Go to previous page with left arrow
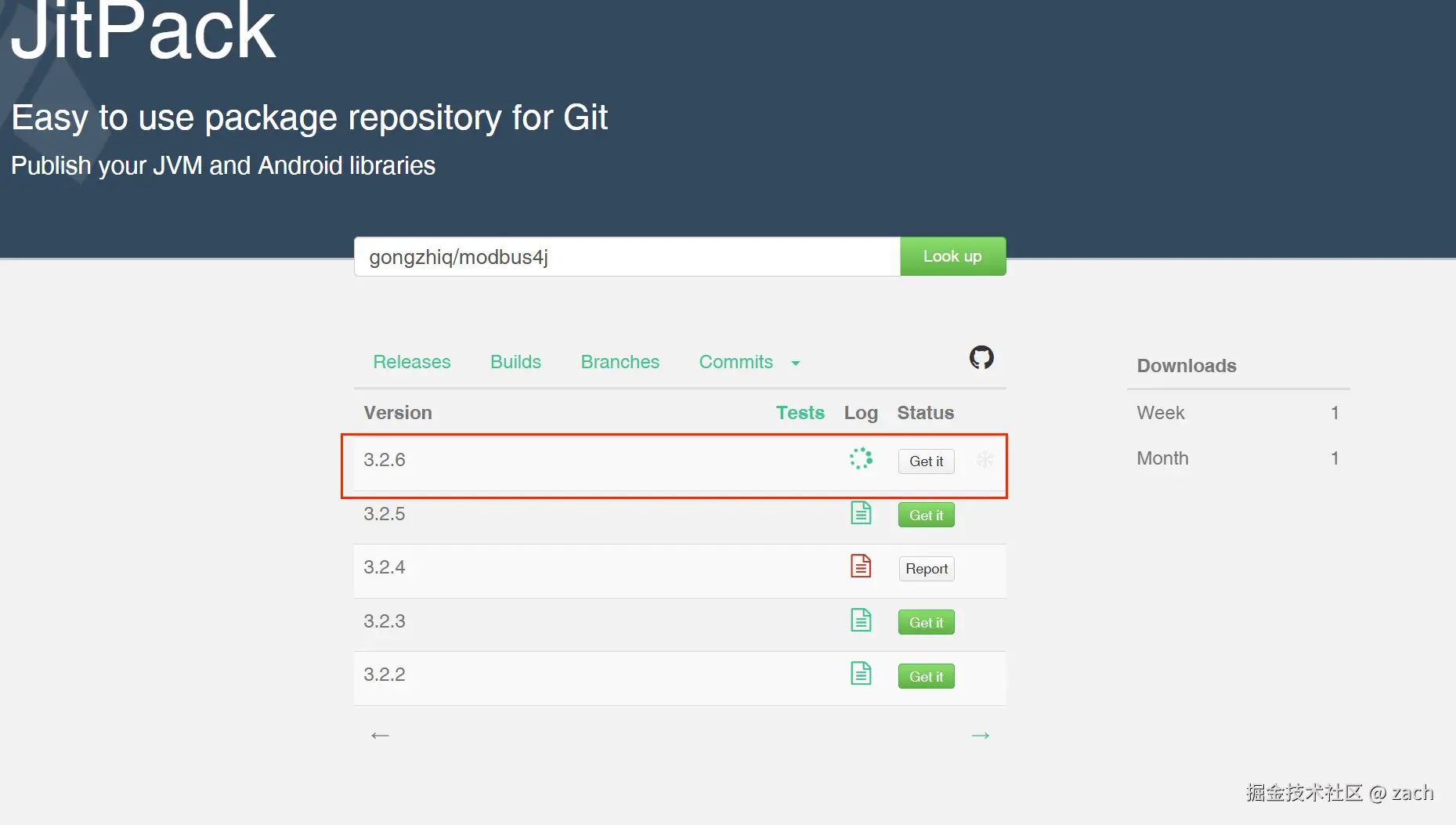Image resolution: width=1456 pixels, height=825 pixels. point(380,735)
